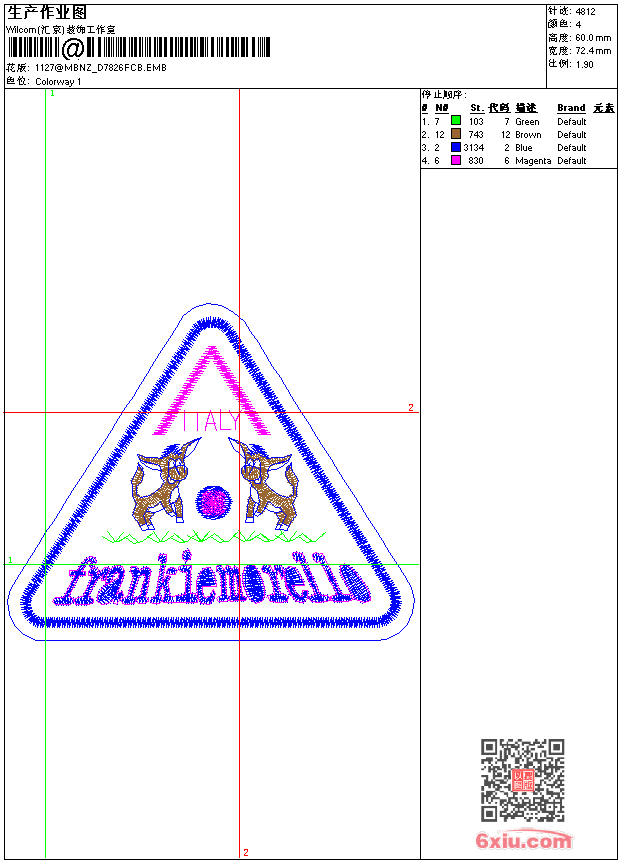The image size is (620, 860).
Task: Click the magenta ball between the donkeys
Action: 213,501
